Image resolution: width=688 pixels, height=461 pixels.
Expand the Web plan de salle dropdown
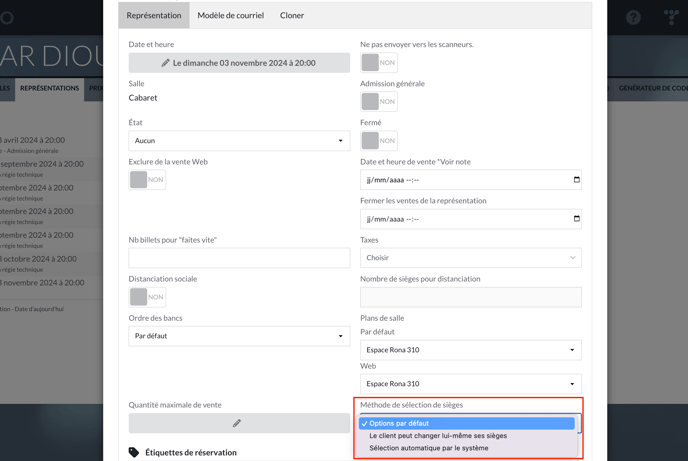click(470, 384)
